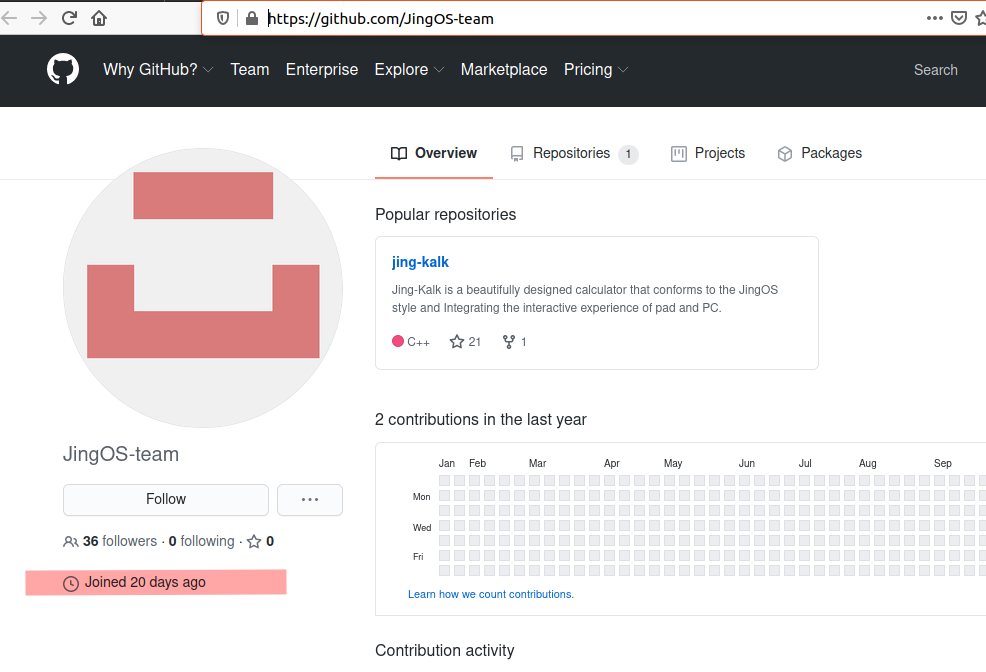The height and width of the screenshot is (672, 986).
Task: Open the browser home page
Action: pyautogui.click(x=99, y=18)
